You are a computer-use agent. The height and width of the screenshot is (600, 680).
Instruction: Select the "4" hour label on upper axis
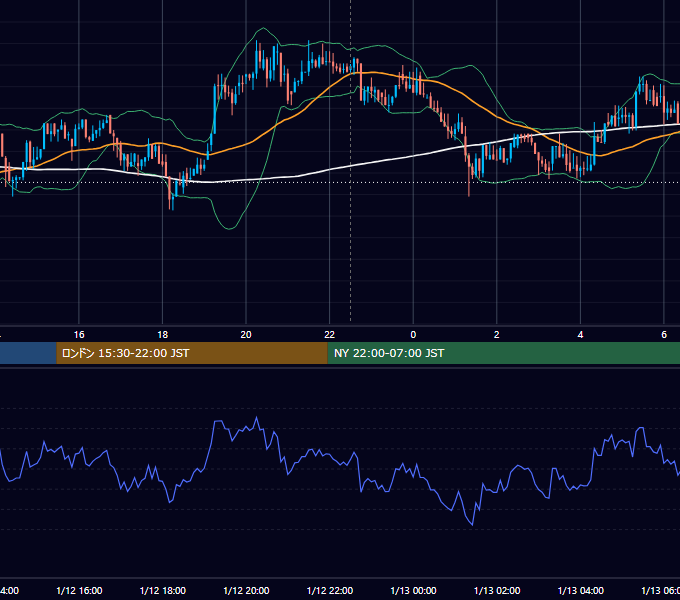point(580,334)
